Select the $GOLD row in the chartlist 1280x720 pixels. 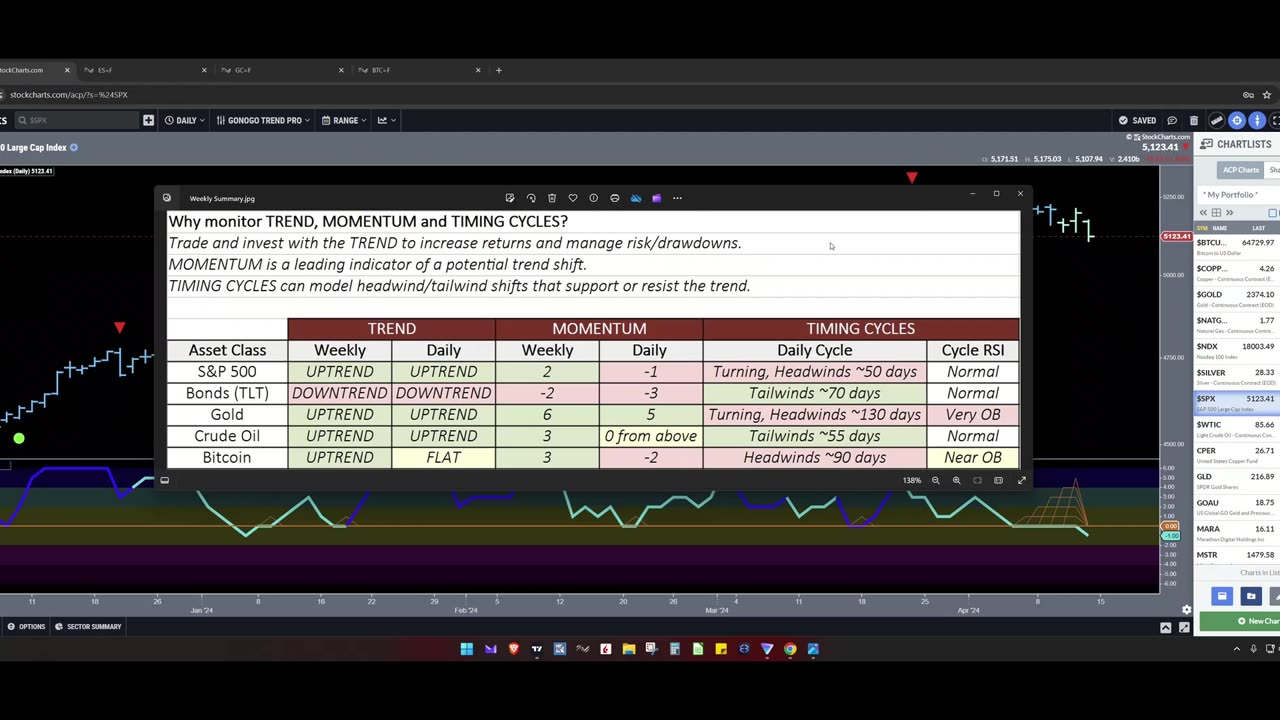point(1237,298)
